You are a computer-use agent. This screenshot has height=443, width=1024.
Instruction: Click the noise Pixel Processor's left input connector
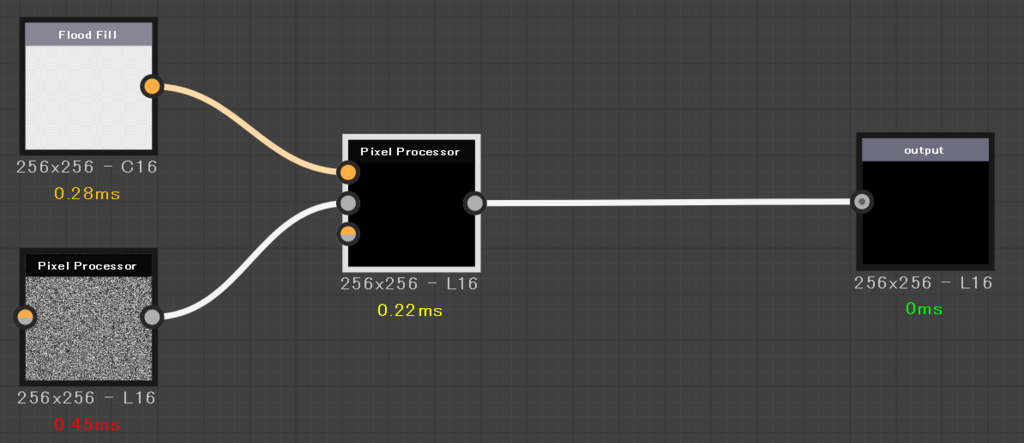(25, 318)
